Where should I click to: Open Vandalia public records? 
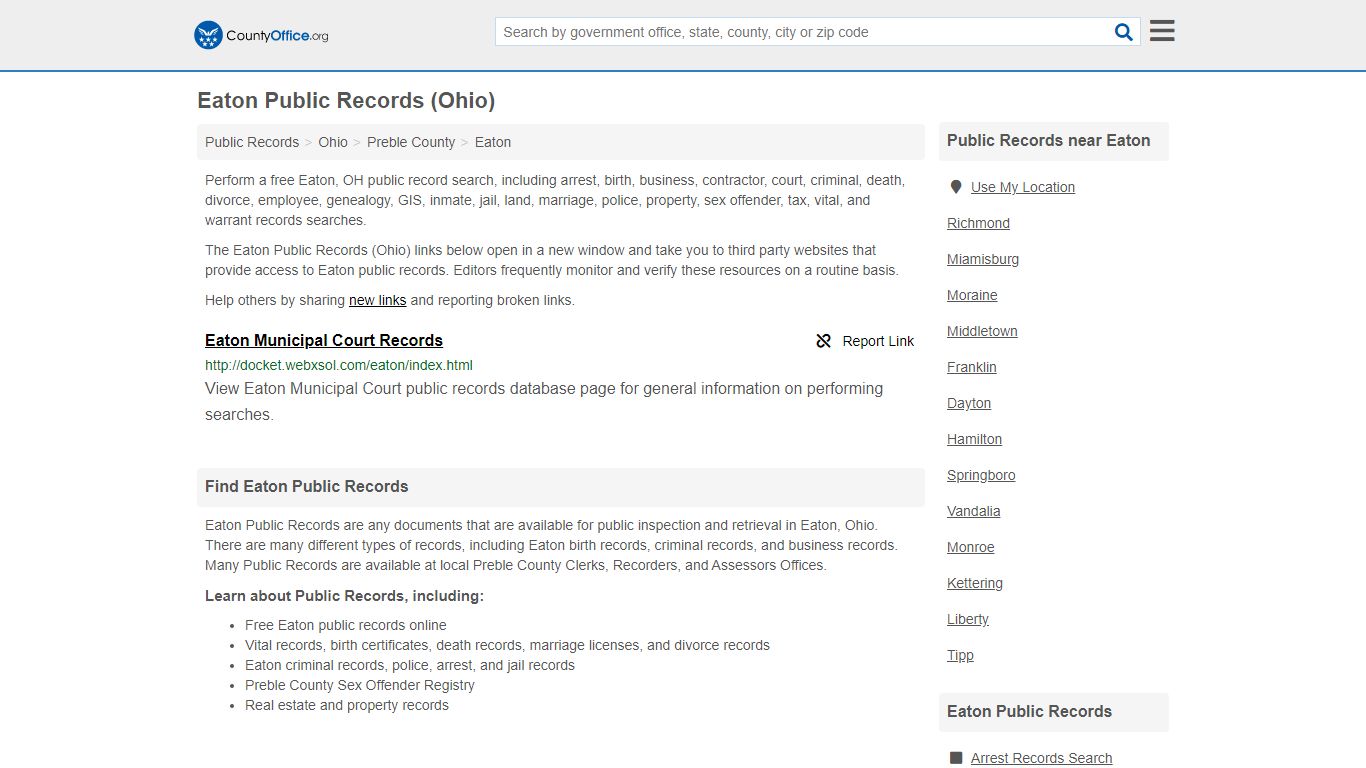[974, 511]
